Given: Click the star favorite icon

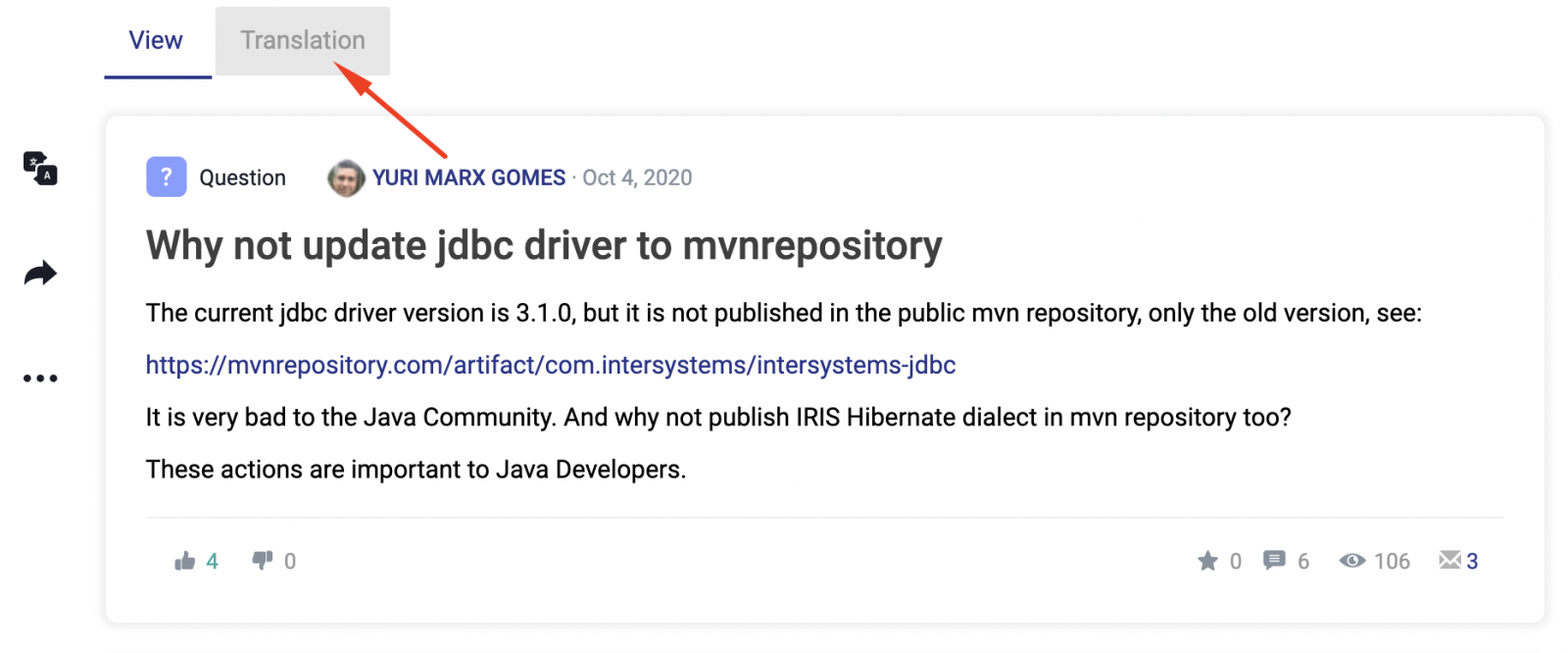Looking at the screenshot, I should click(x=1207, y=561).
